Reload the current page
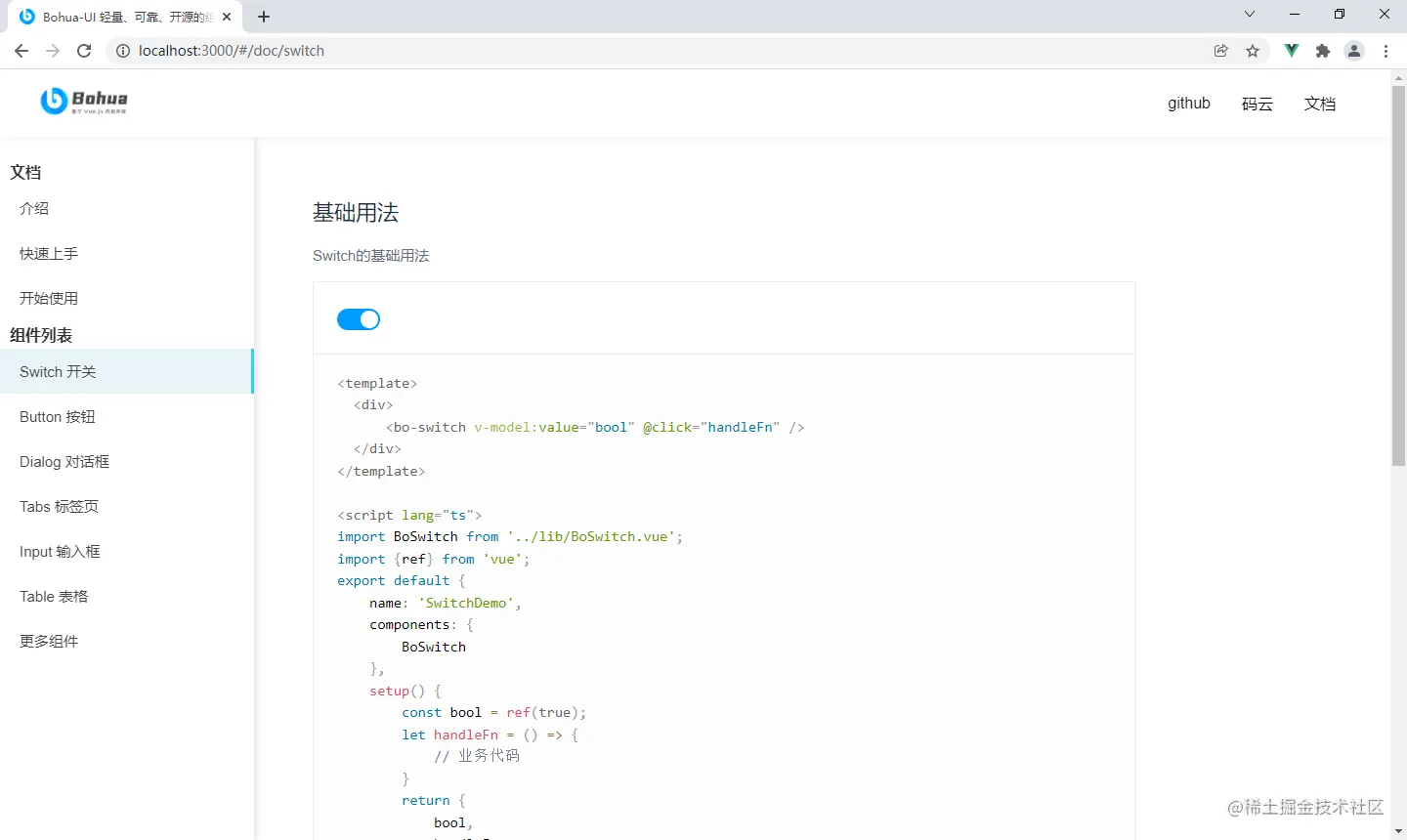 pos(84,51)
